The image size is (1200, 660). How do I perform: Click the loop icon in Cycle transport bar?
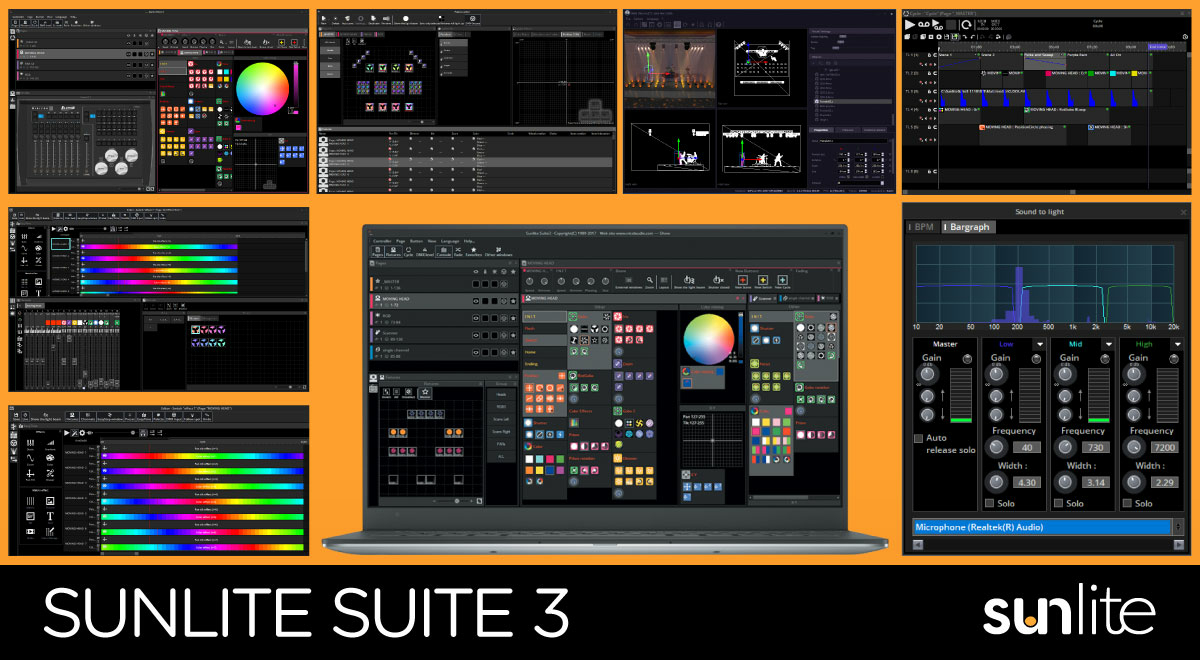[966, 25]
